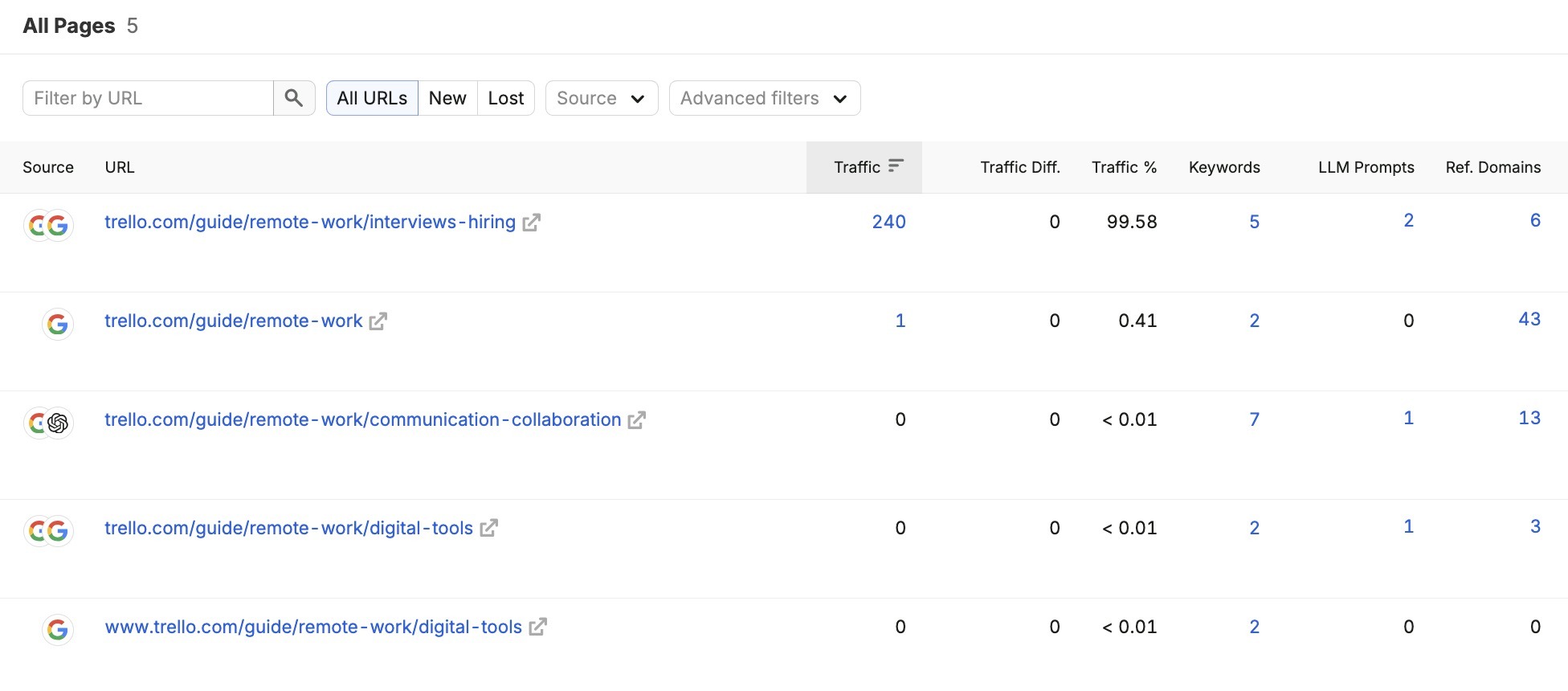The height and width of the screenshot is (691, 1568).
Task: Click source icons for trello.com digital-tools row
Action: click(48, 530)
